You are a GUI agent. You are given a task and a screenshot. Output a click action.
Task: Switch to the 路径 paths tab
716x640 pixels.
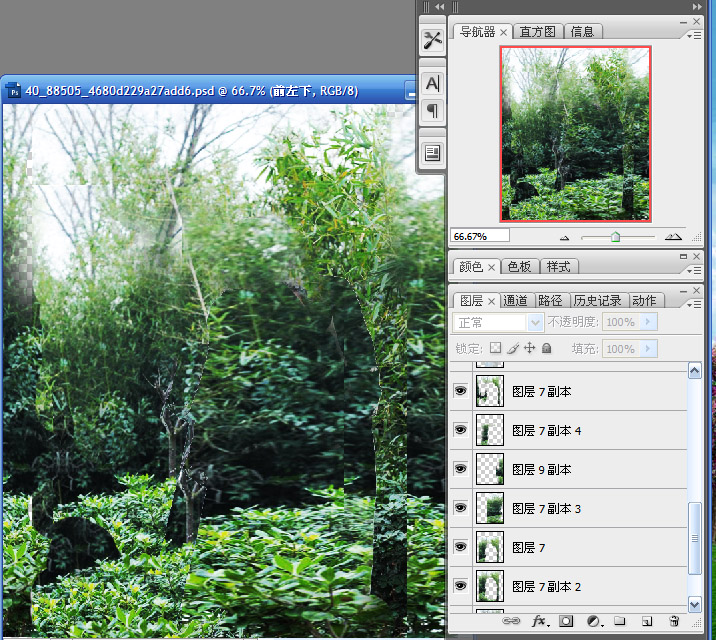click(x=550, y=300)
